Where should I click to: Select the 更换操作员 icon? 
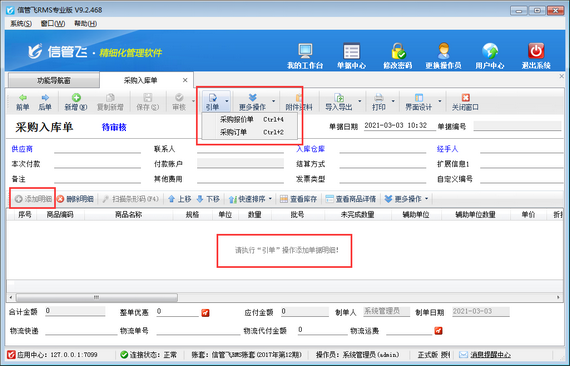pyautogui.click(x=443, y=51)
